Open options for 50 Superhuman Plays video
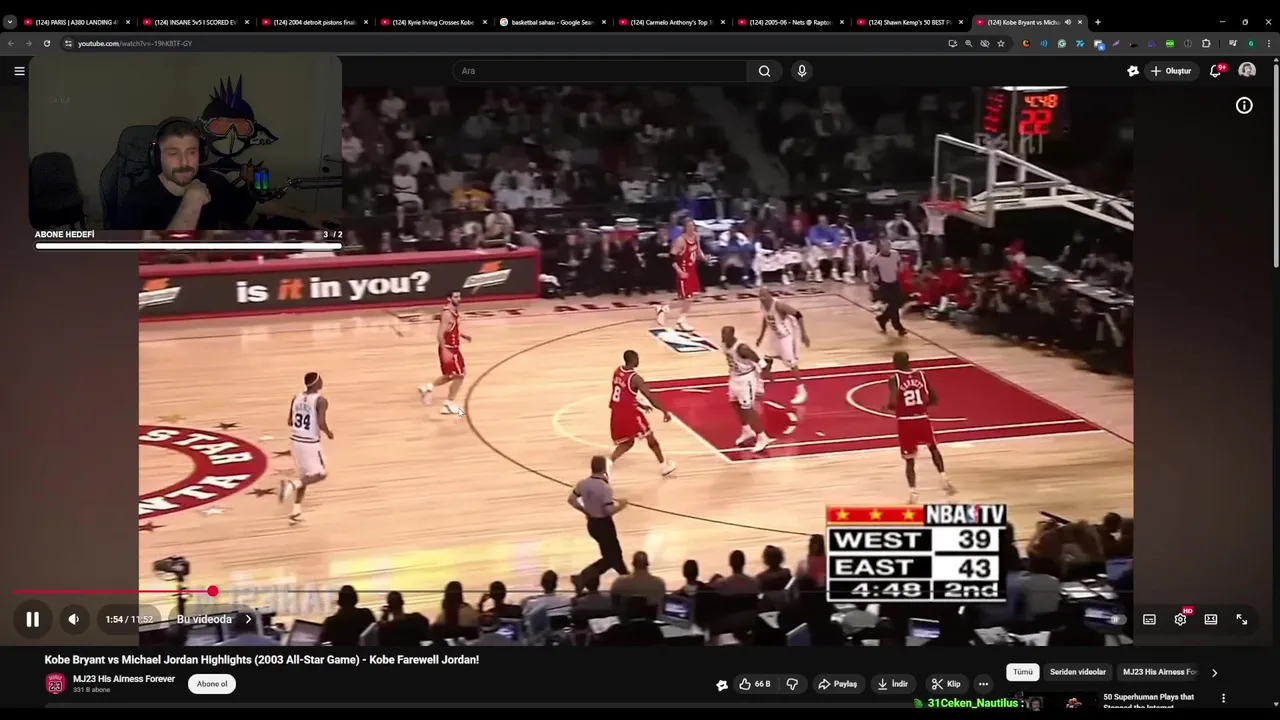Screen dimensions: 1280x720 pyautogui.click(x=1223, y=698)
